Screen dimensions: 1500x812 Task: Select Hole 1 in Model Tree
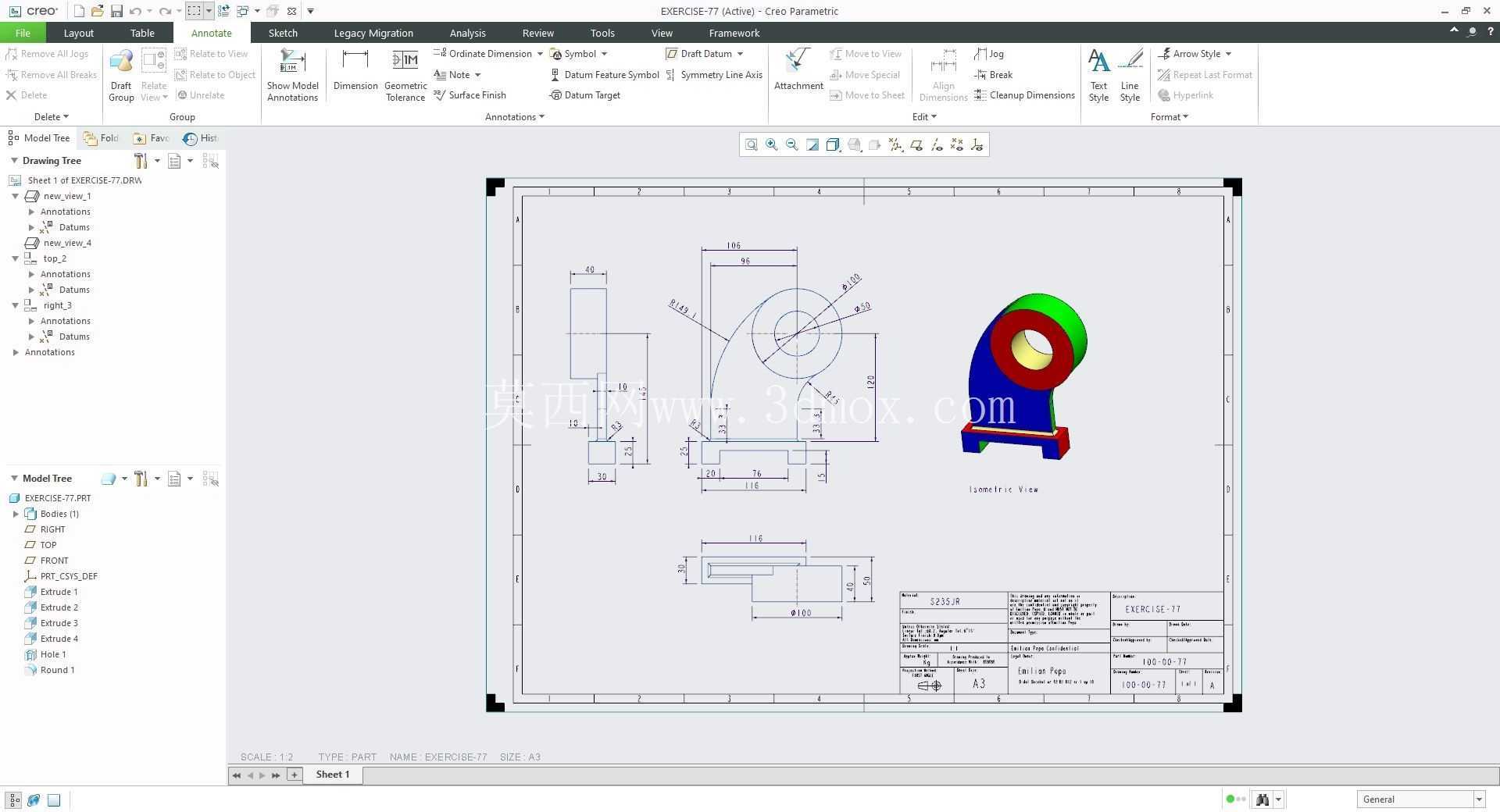click(x=45, y=654)
